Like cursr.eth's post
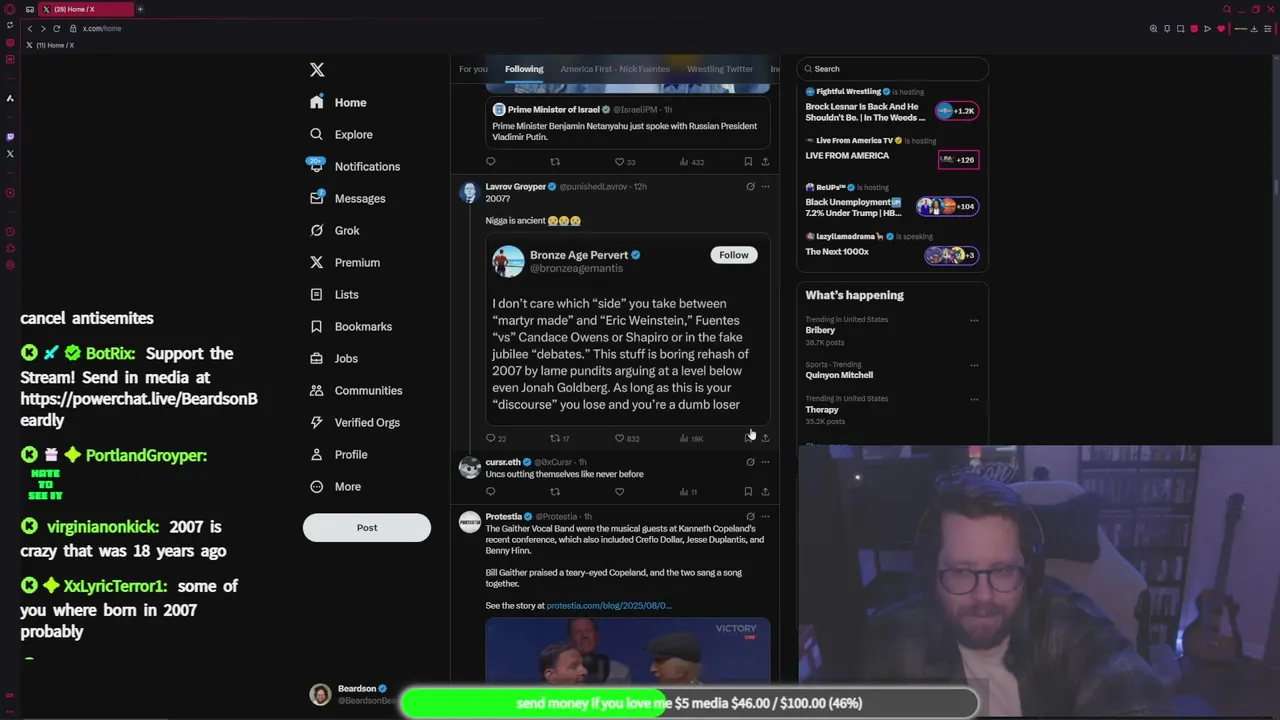The width and height of the screenshot is (1280, 720). click(619, 491)
